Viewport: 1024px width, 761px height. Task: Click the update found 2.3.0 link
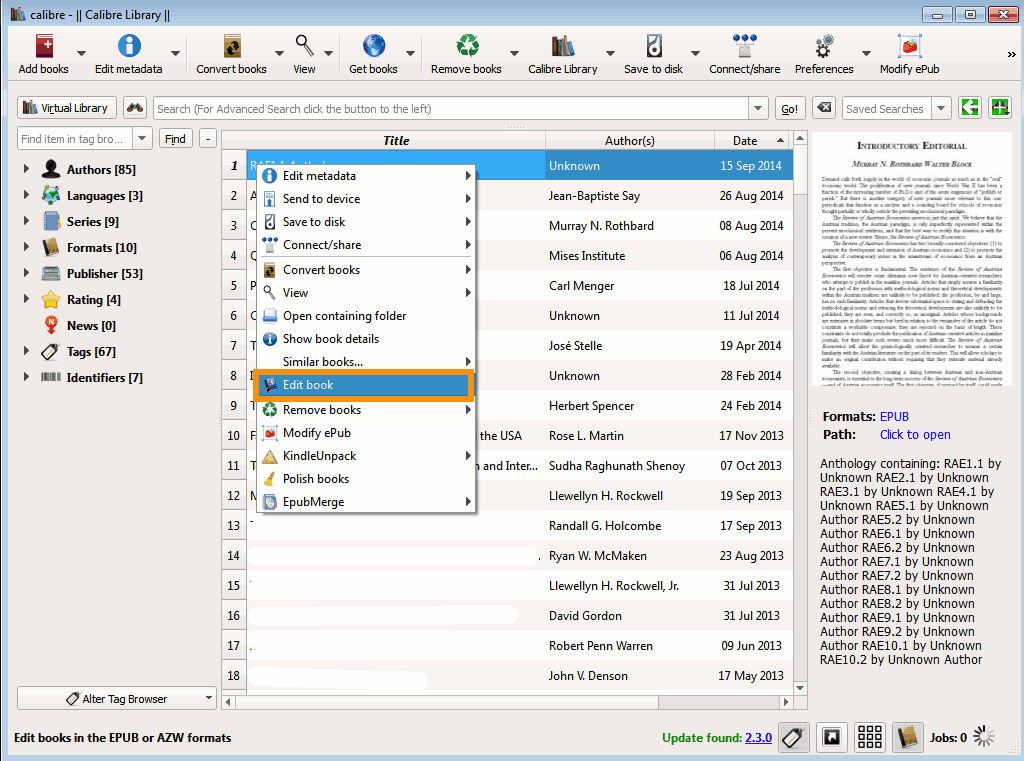point(758,738)
